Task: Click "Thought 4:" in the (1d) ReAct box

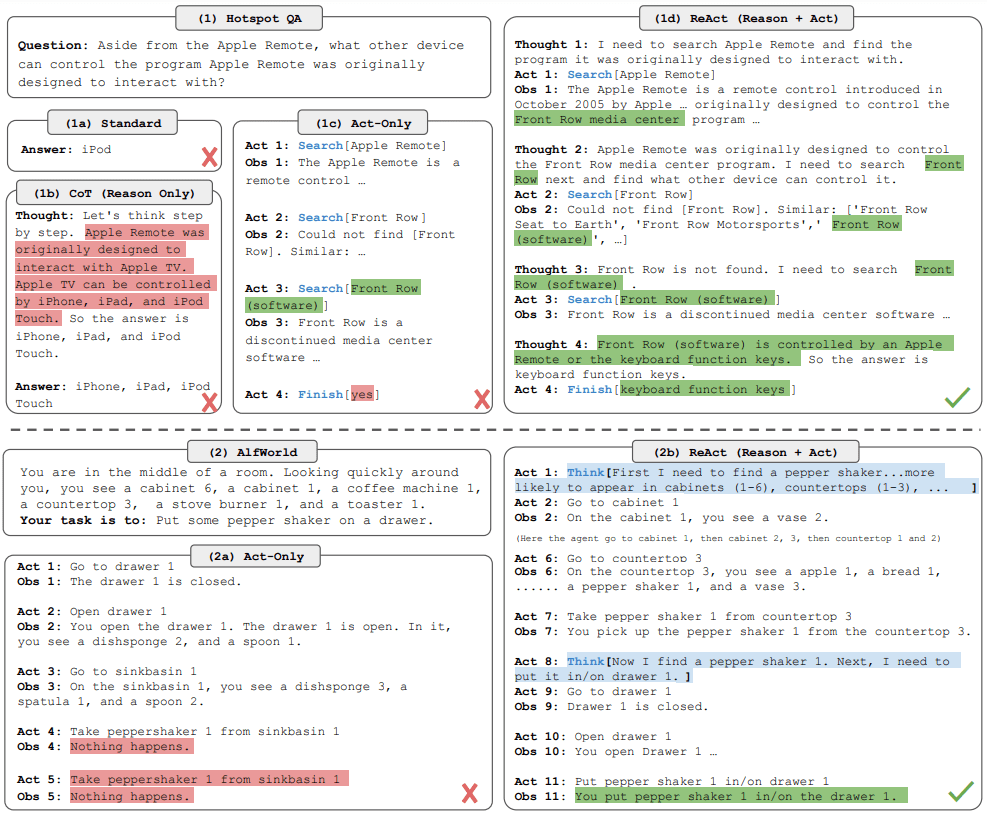Action: point(551,344)
